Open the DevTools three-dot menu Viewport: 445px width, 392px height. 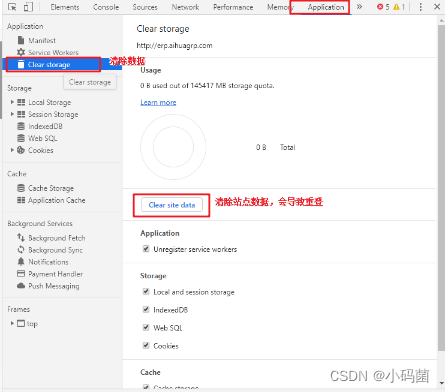[x=421, y=7]
